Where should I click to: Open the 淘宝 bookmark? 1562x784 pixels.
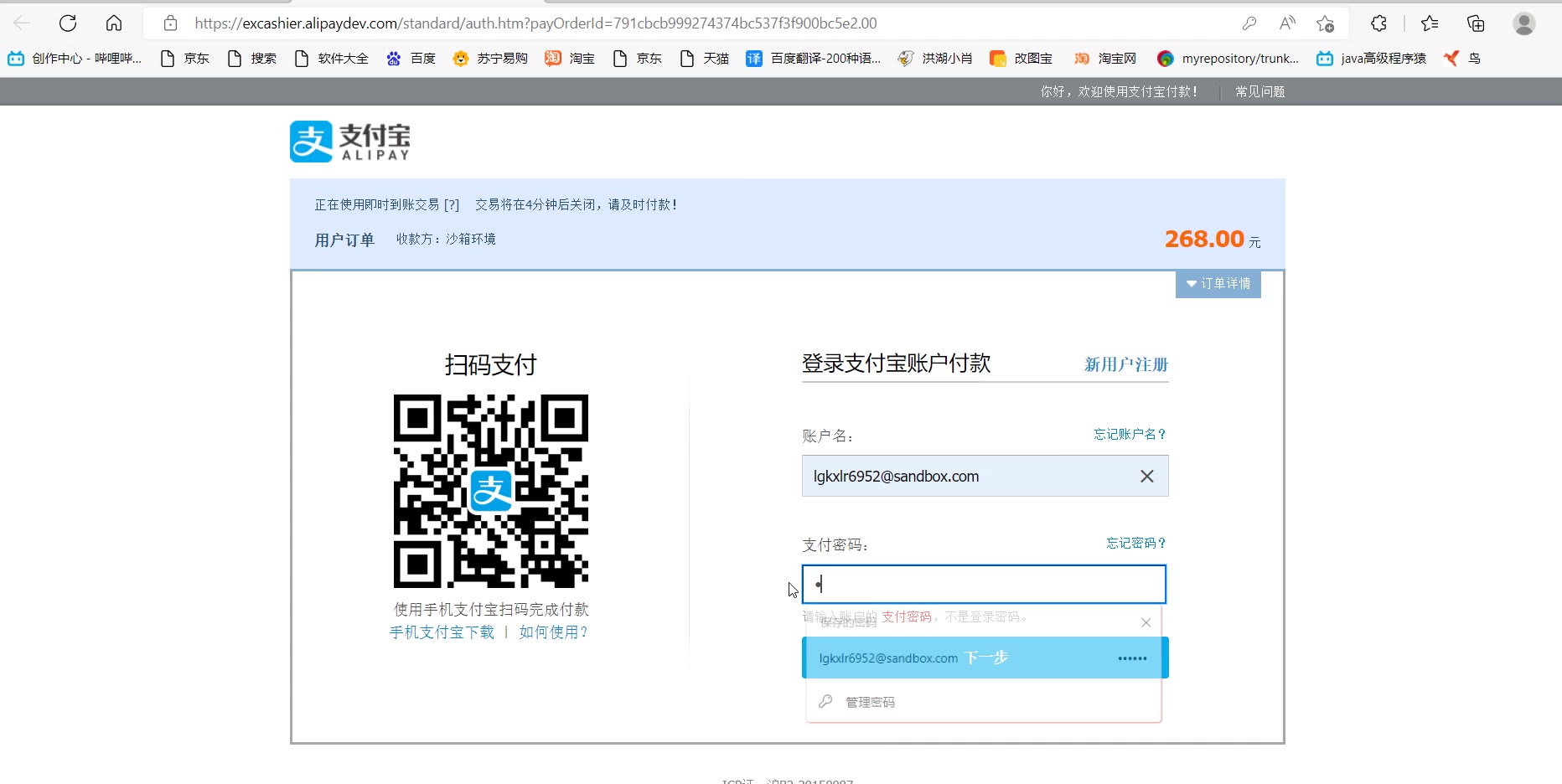570,58
